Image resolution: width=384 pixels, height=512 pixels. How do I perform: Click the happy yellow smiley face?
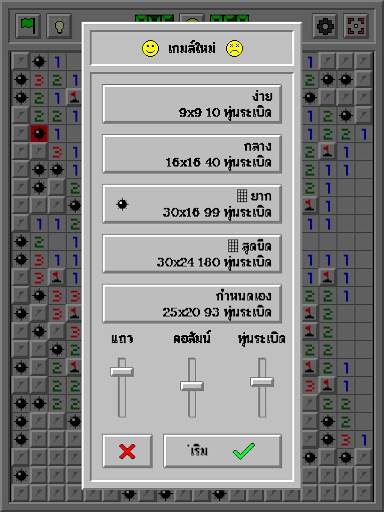[150, 48]
